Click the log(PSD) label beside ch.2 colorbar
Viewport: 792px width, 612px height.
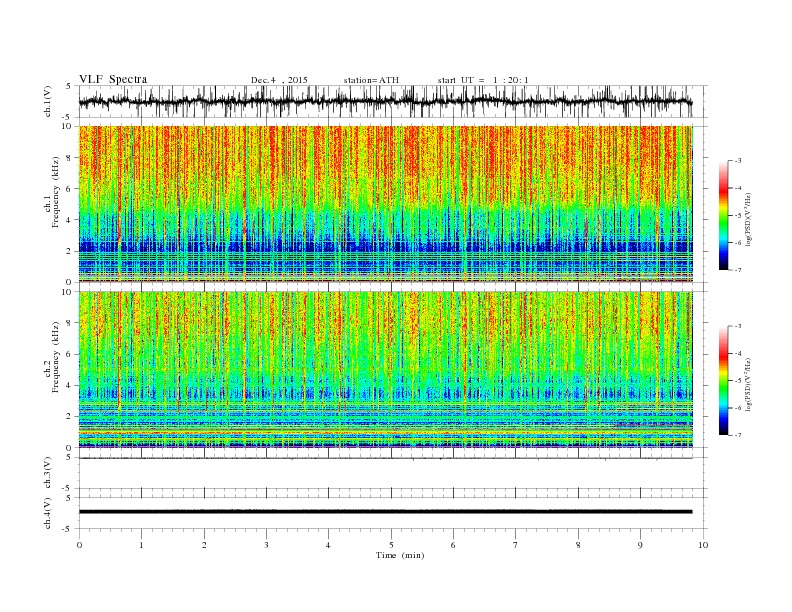[x=748, y=384]
